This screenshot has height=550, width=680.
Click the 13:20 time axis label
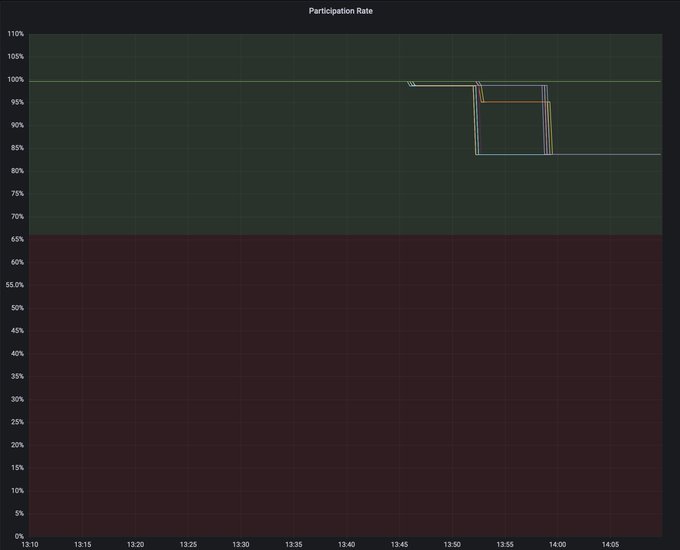(x=135, y=544)
